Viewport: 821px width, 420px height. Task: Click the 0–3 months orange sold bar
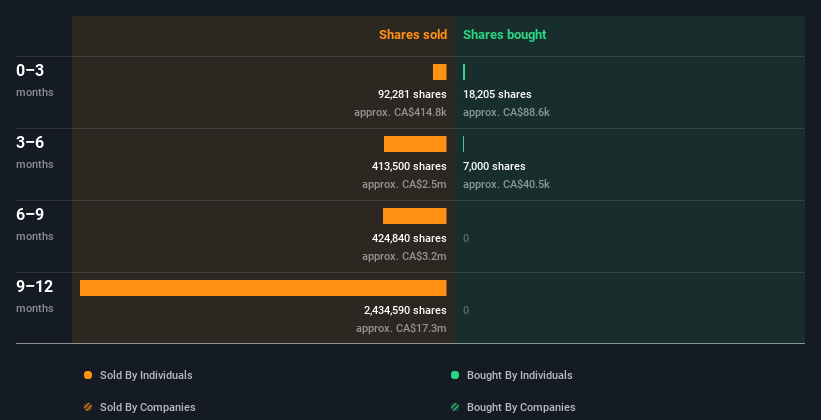coord(440,72)
